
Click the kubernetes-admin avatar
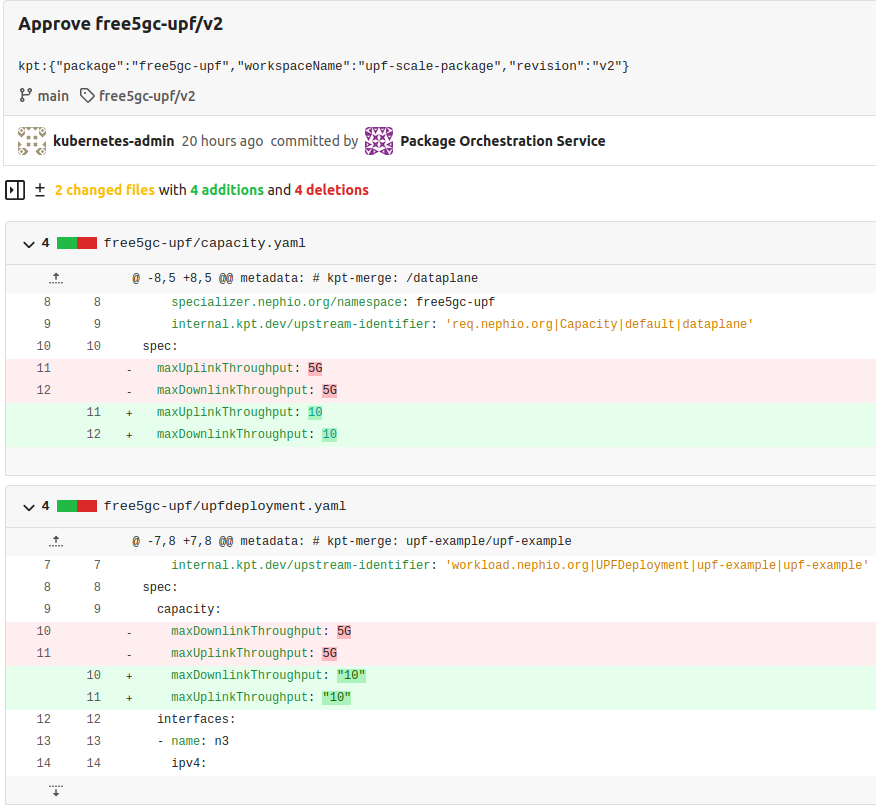click(31, 141)
